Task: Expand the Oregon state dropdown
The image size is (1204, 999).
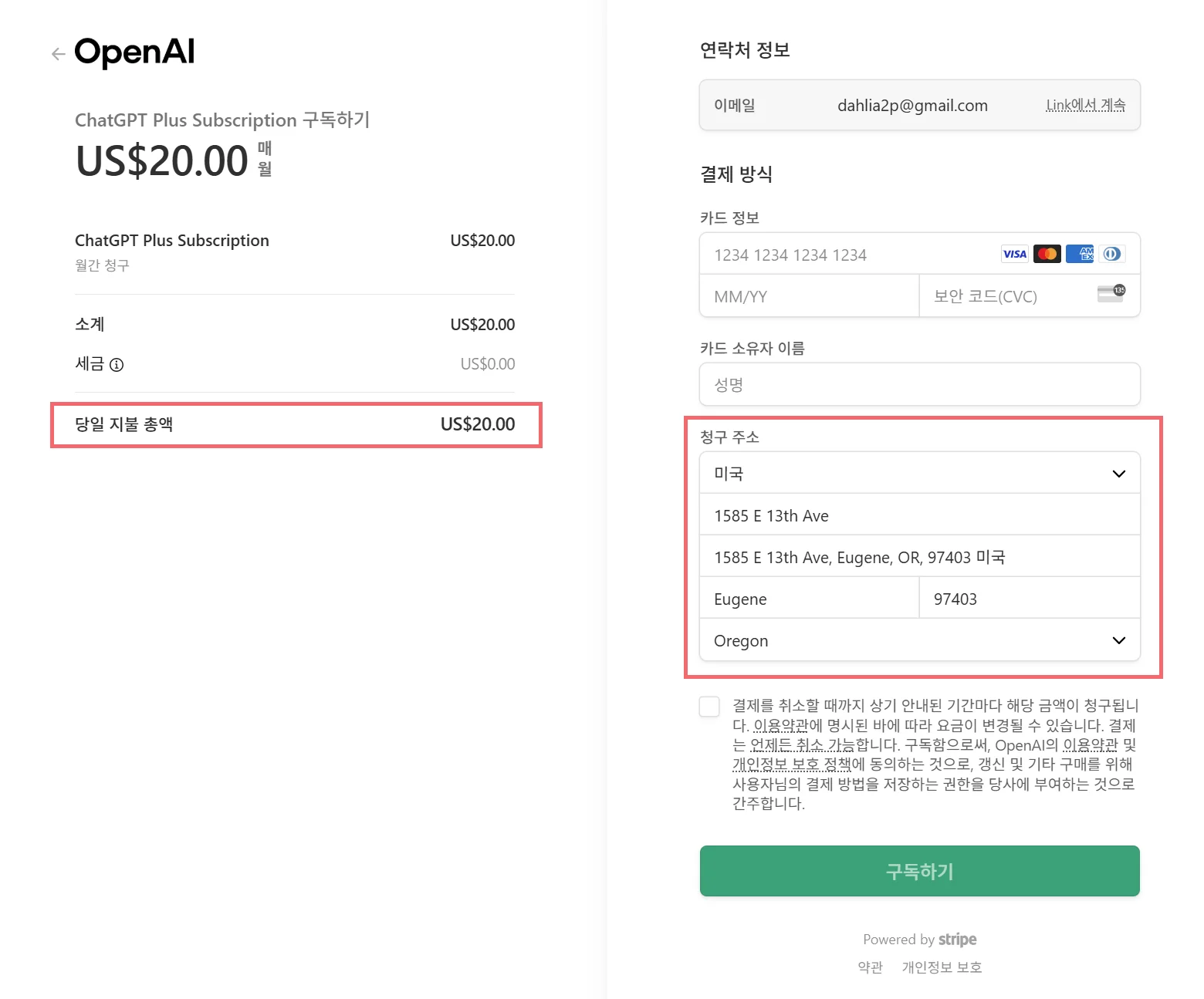Action: pyautogui.click(x=919, y=641)
